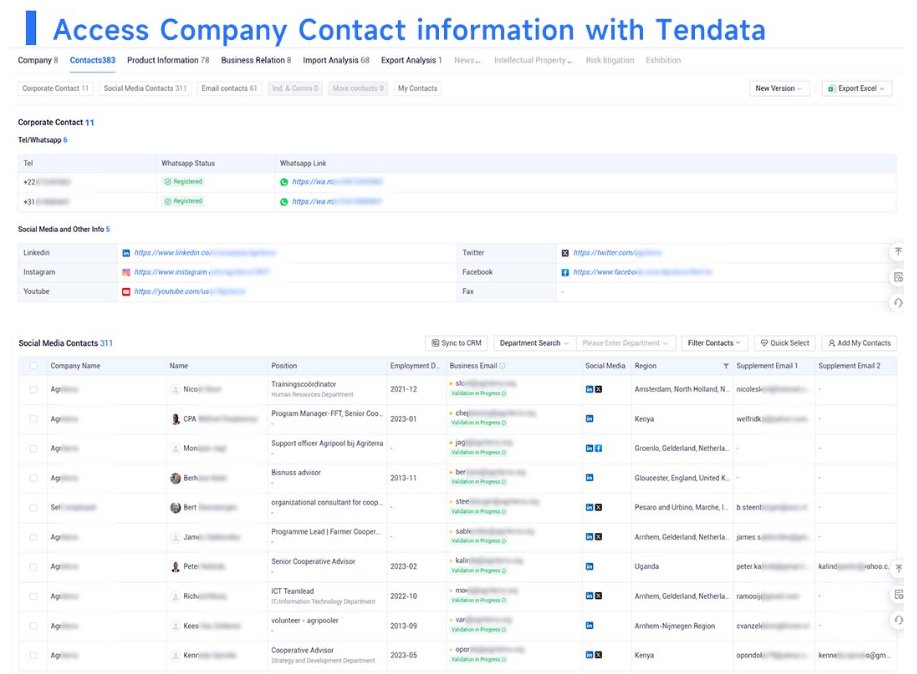917x674 pixels.
Task: Open the Product Information tab
Action: tap(168, 60)
